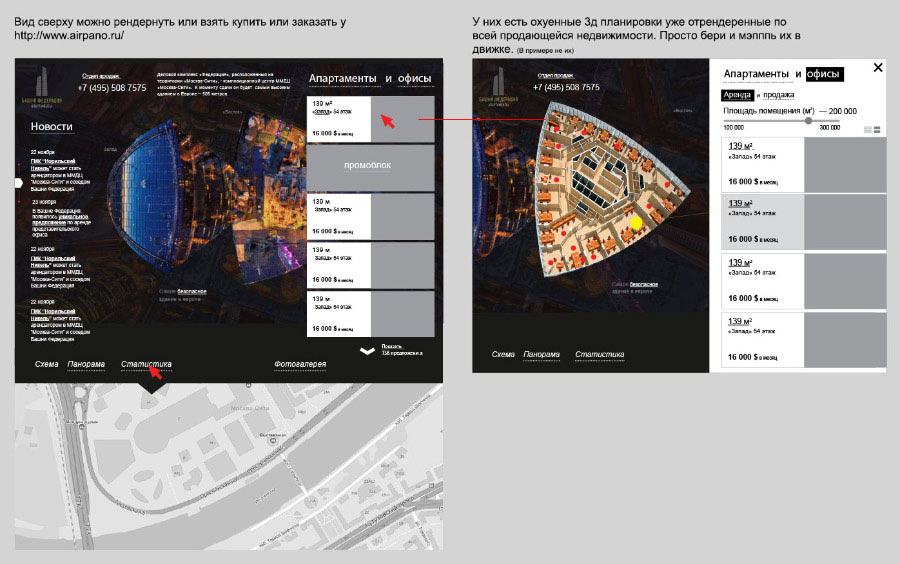Switch listings to compact list view icon

tap(868, 130)
